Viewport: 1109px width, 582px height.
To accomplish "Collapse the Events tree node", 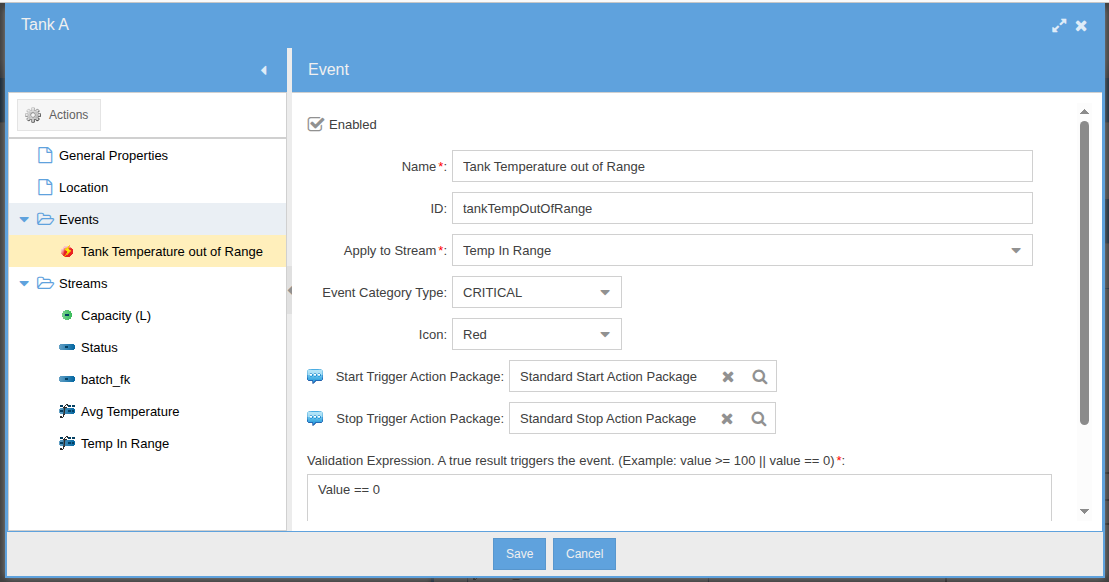I will (x=24, y=220).
